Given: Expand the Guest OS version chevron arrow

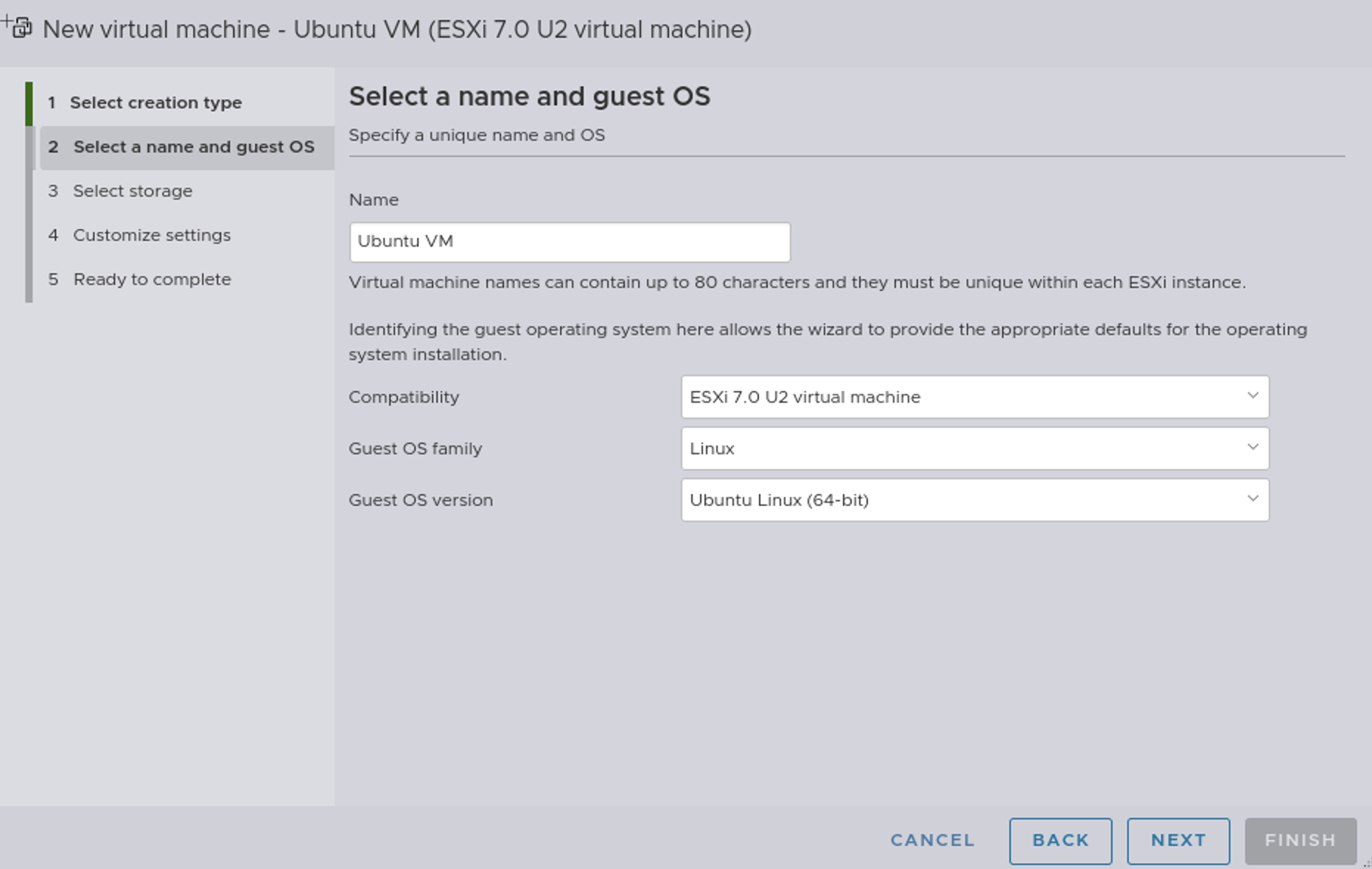Looking at the screenshot, I should point(1251,499).
